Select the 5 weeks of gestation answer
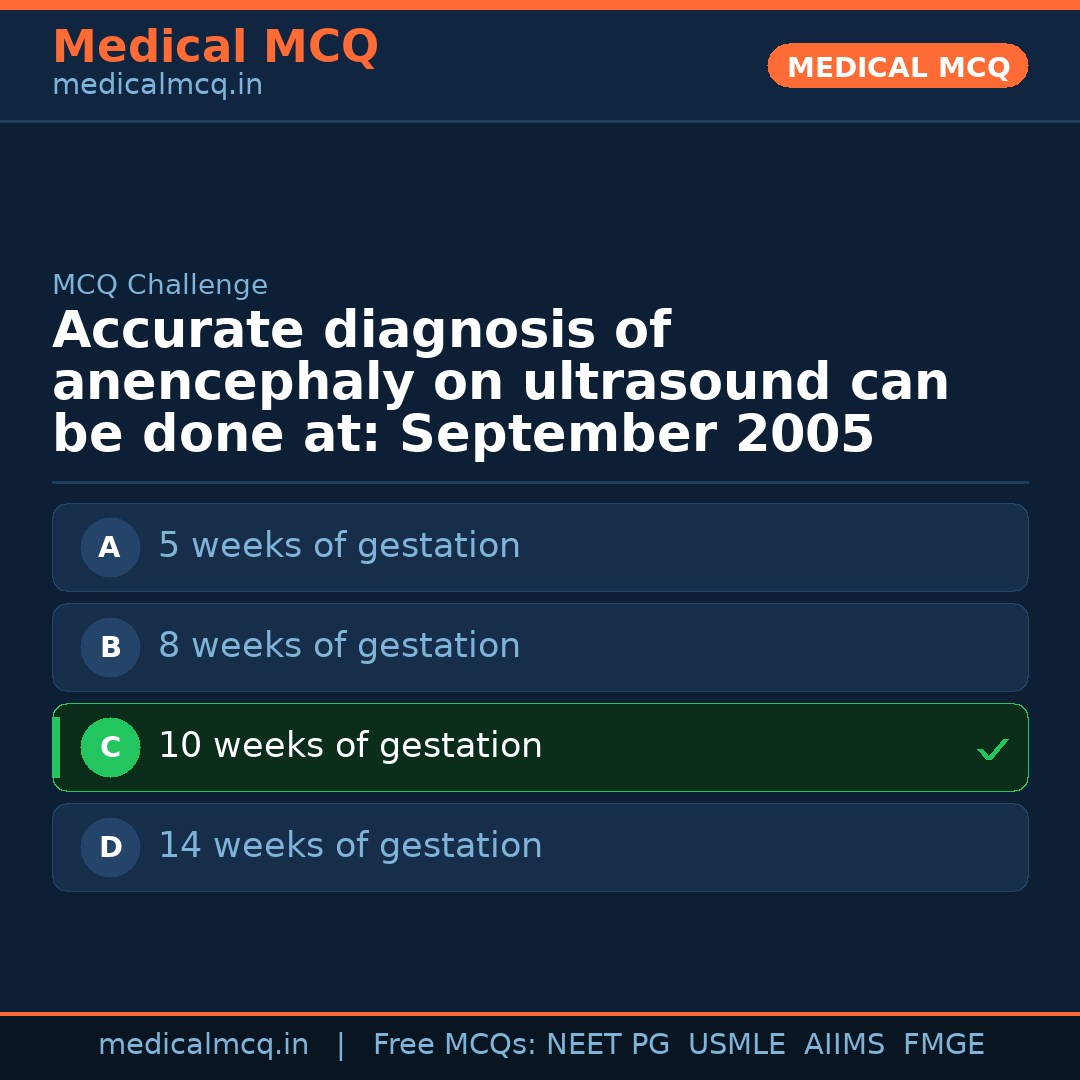Image resolution: width=1080 pixels, height=1080 pixels. click(339, 546)
